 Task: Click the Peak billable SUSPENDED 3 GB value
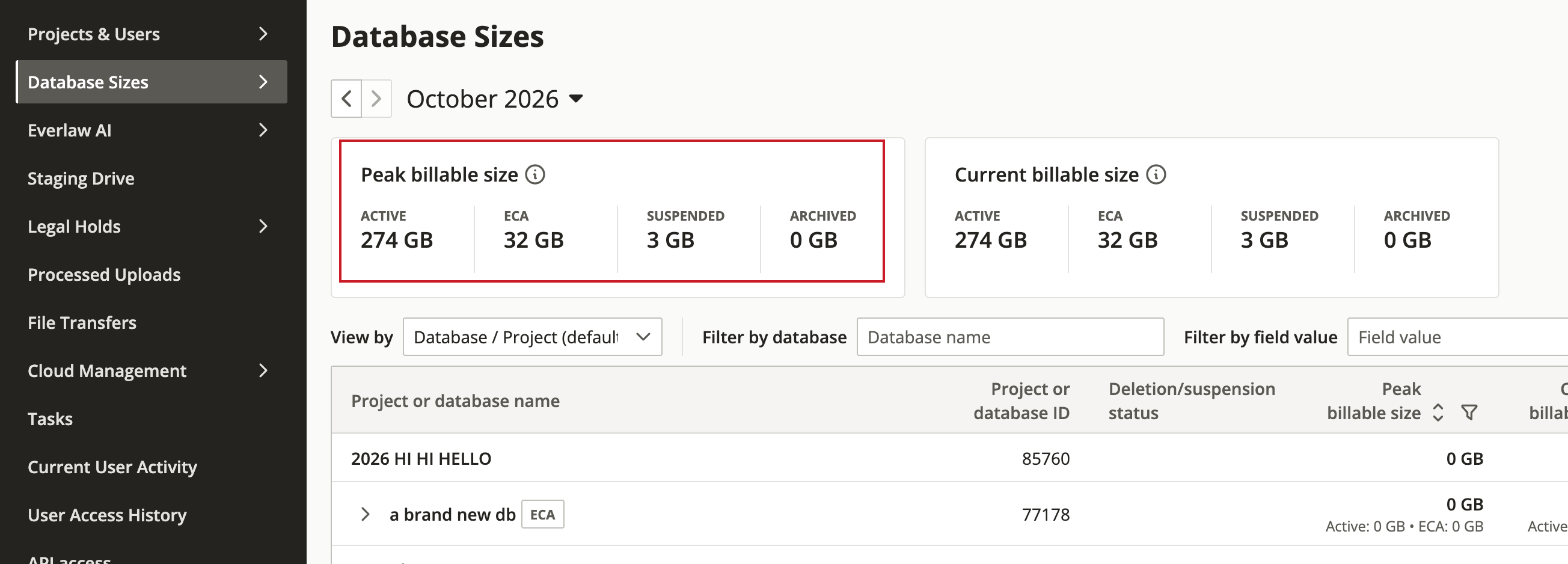point(670,240)
